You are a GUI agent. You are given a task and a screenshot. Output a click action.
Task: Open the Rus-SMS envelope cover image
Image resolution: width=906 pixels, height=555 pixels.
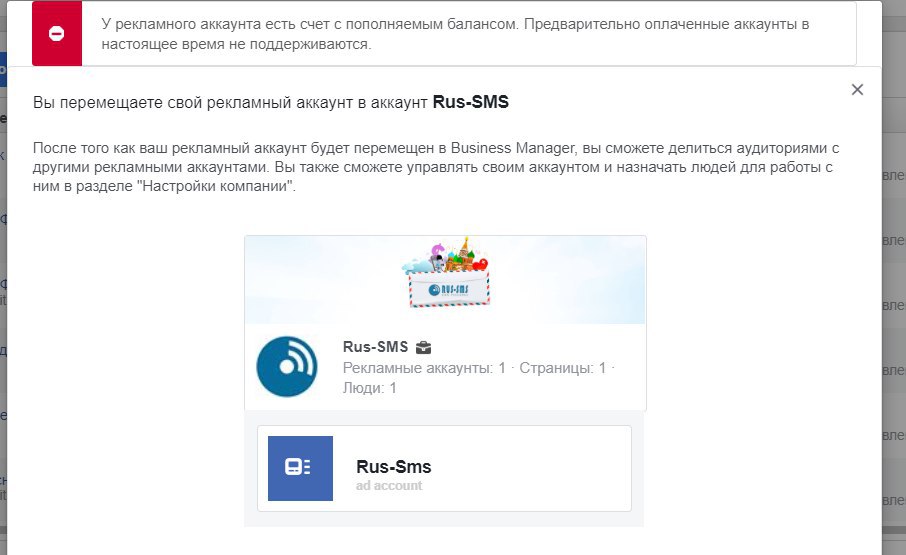point(445,280)
